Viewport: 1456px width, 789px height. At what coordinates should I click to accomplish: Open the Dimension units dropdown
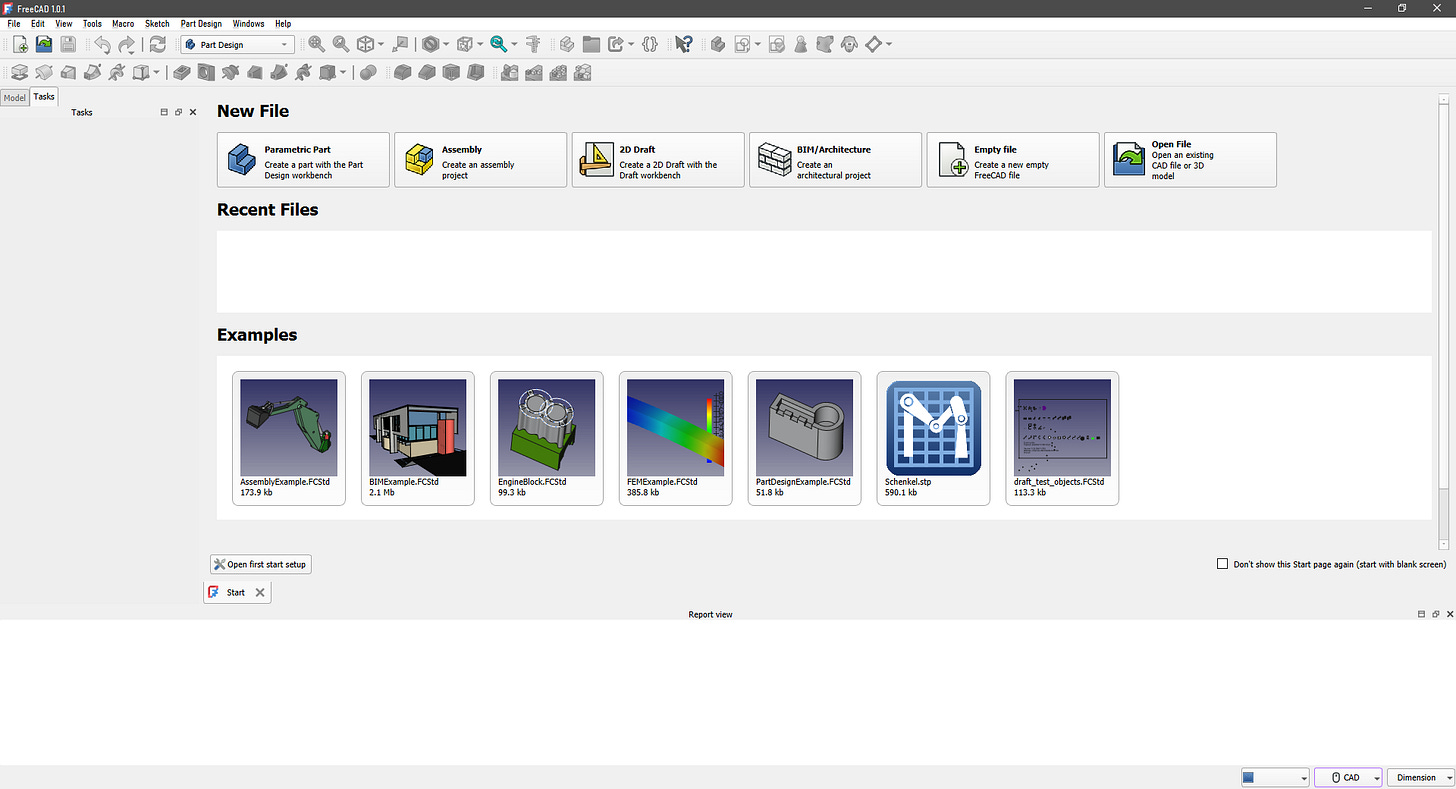(x=1420, y=778)
